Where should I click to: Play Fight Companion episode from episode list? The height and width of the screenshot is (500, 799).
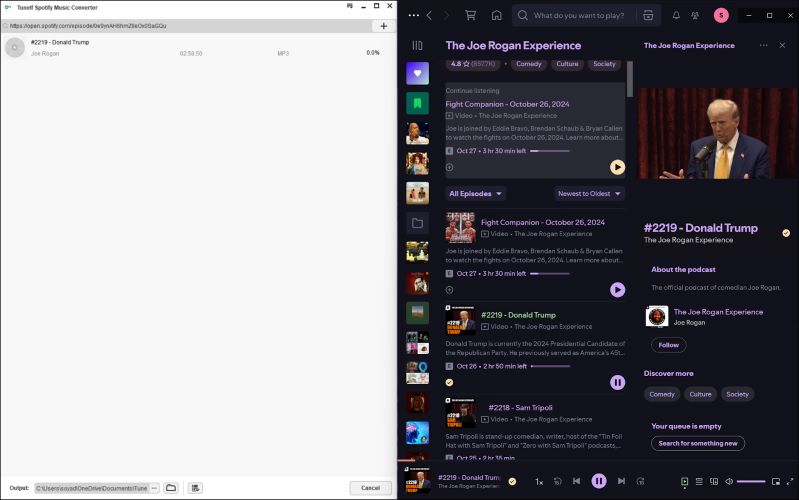pos(618,290)
